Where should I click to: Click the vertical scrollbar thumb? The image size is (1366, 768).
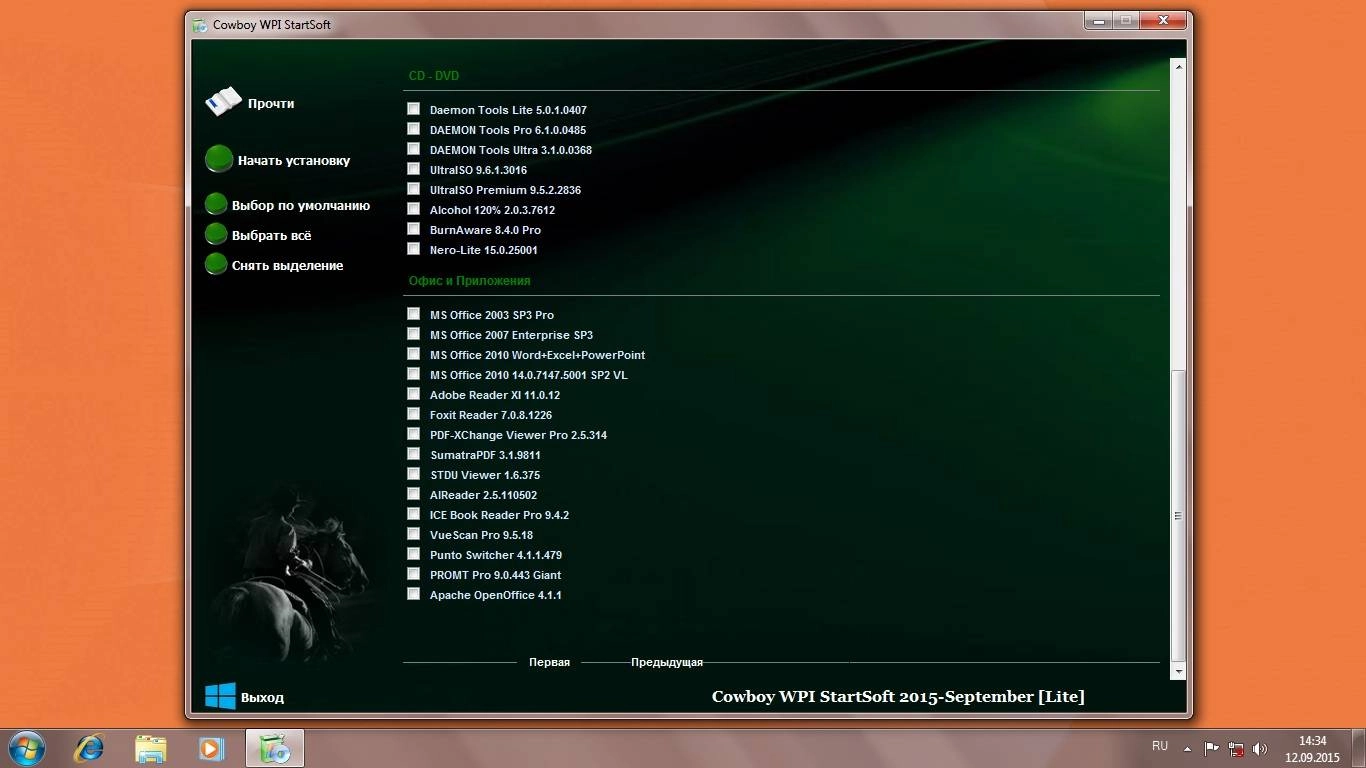click(1178, 515)
